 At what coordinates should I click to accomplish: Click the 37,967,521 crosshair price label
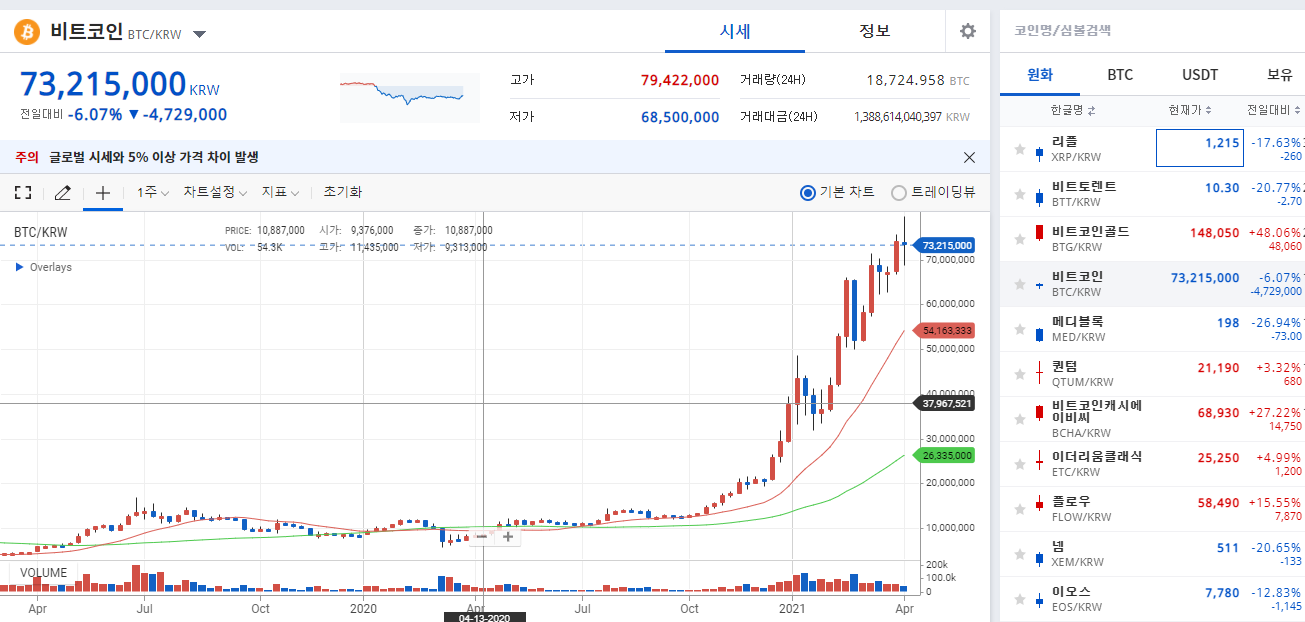(x=943, y=403)
